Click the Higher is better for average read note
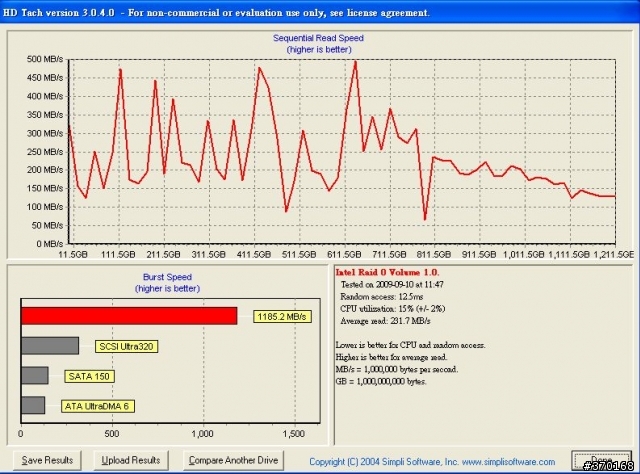The width and height of the screenshot is (640, 474). click(391, 357)
